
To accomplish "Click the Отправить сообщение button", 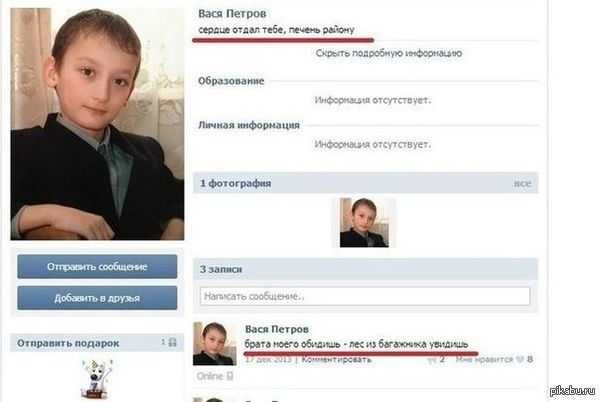I will pyautogui.click(x=97, y=267).
